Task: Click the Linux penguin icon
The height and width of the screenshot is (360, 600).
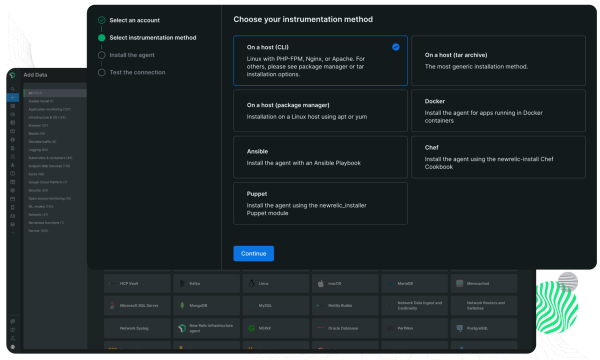Action: pos(251,283)
